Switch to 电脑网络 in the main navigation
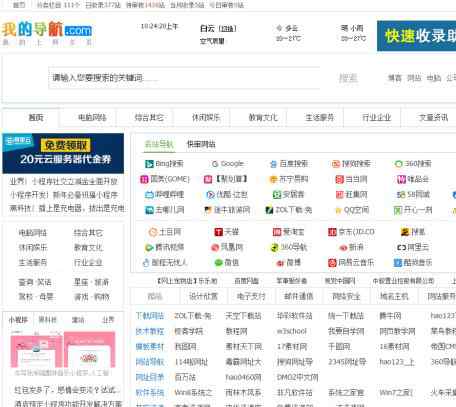 click(92, 118)
